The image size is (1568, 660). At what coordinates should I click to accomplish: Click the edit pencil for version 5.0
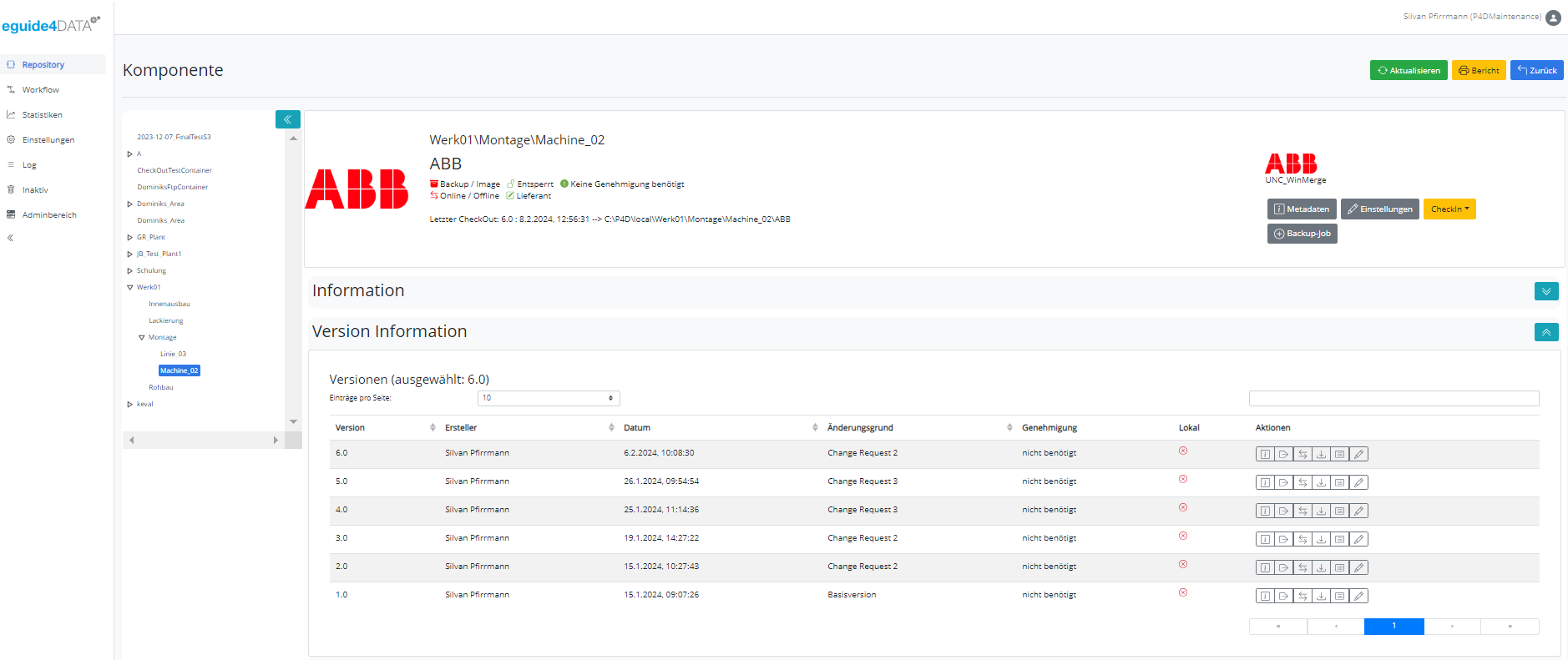coord(1358,483)
